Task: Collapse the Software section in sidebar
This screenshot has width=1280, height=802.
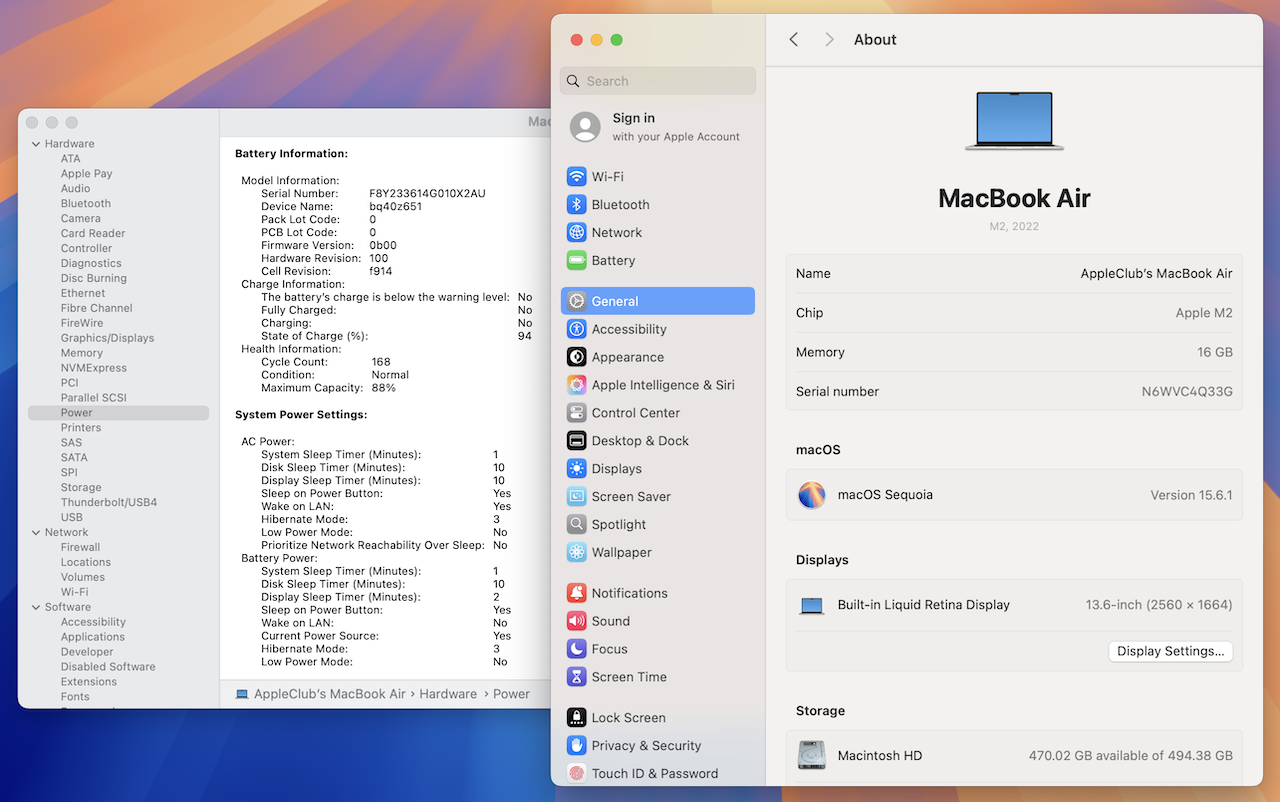Action: [x=36, y=608]
